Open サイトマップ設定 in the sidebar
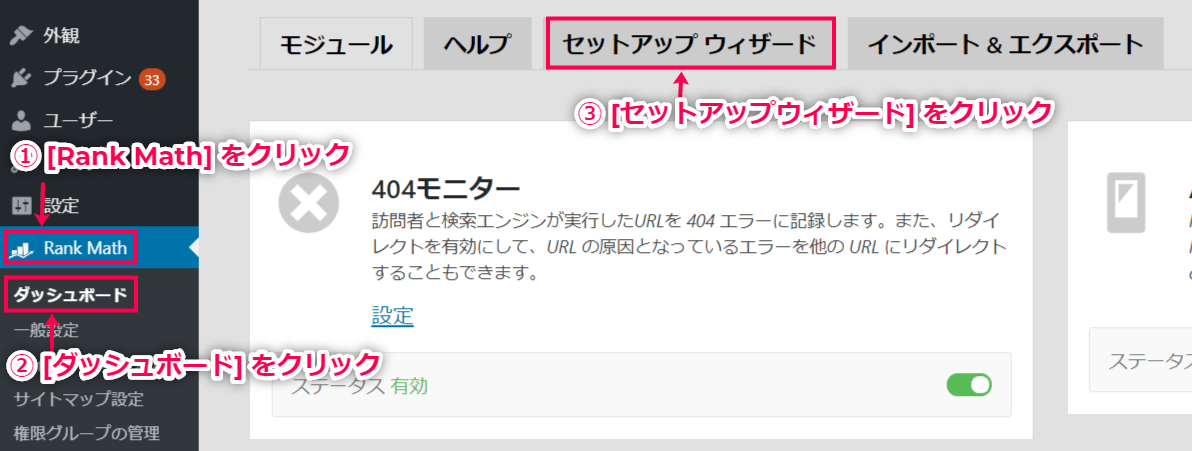This screenshot has width=1192, height=451. click(78, 399)
